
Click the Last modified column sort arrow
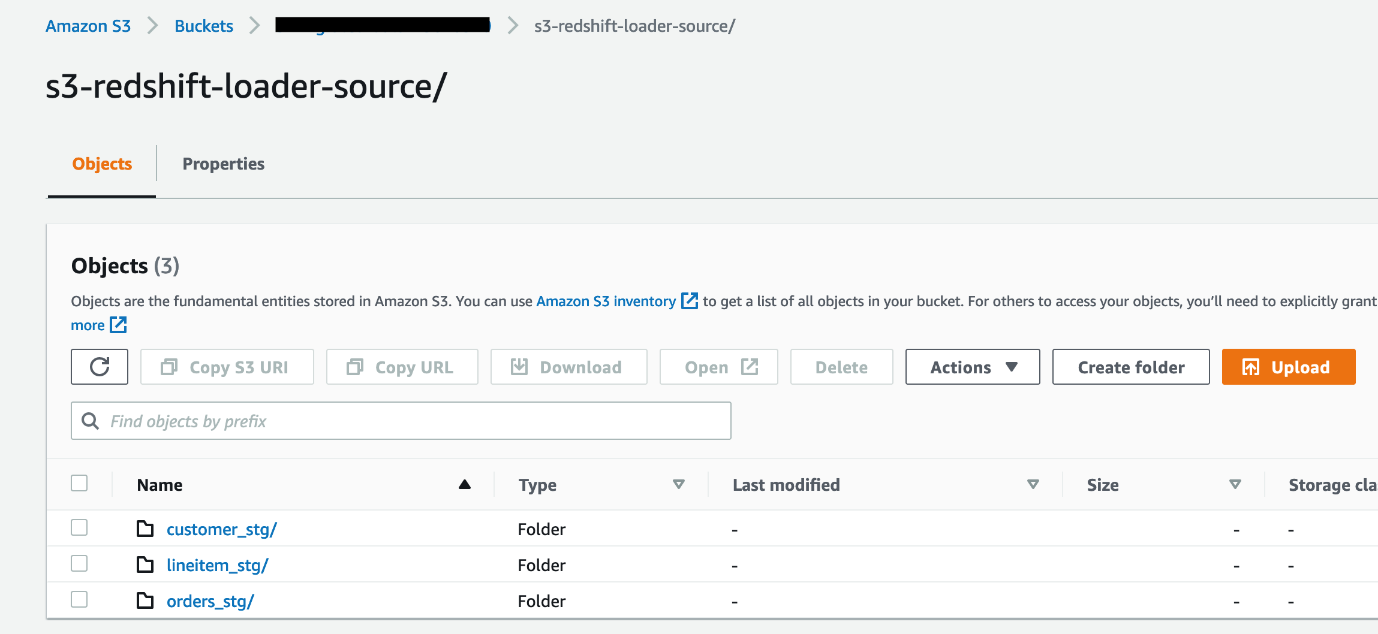pos(1033,485)
